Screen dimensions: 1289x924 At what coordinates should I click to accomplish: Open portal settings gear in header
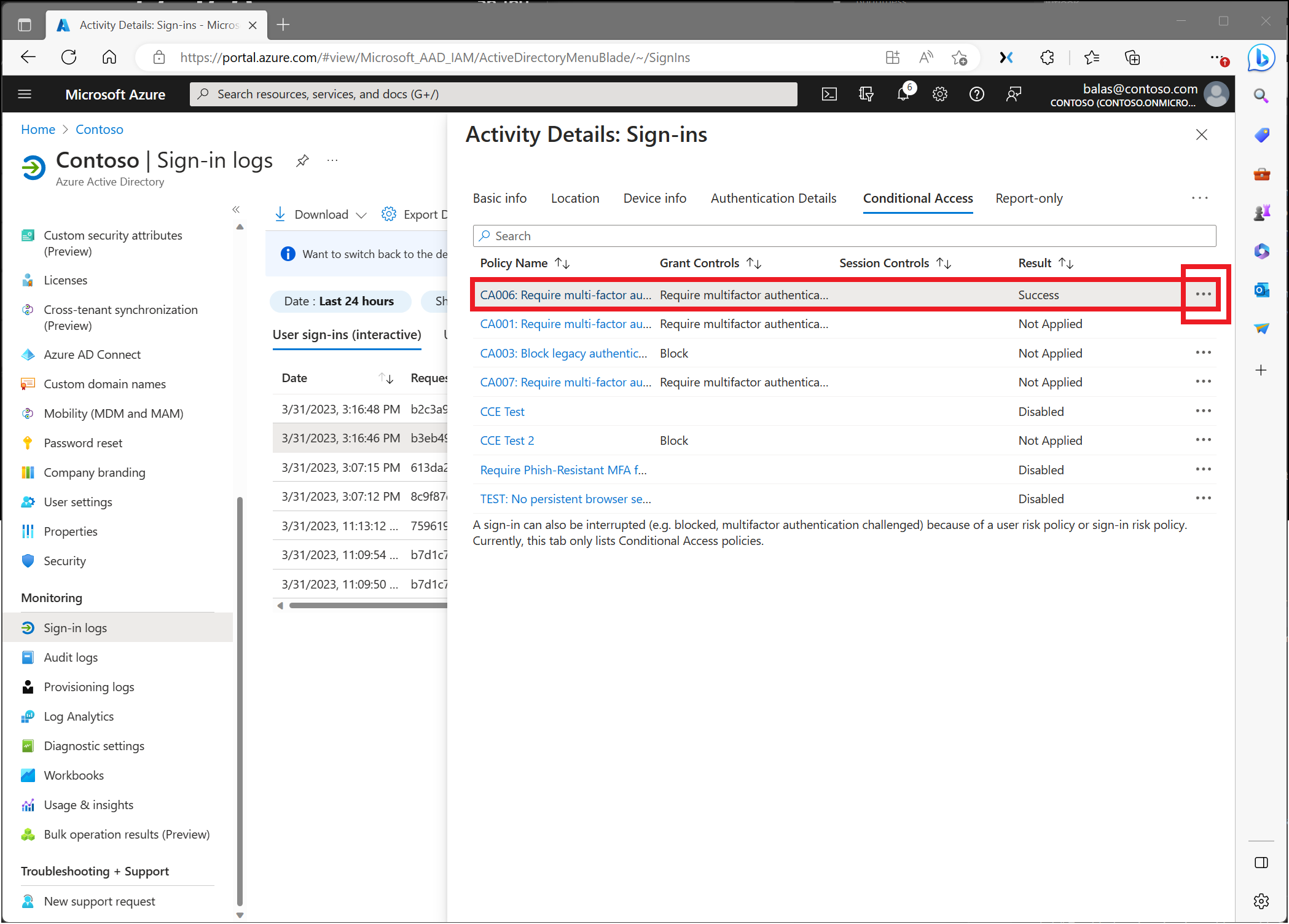click(x=939, y=94)
